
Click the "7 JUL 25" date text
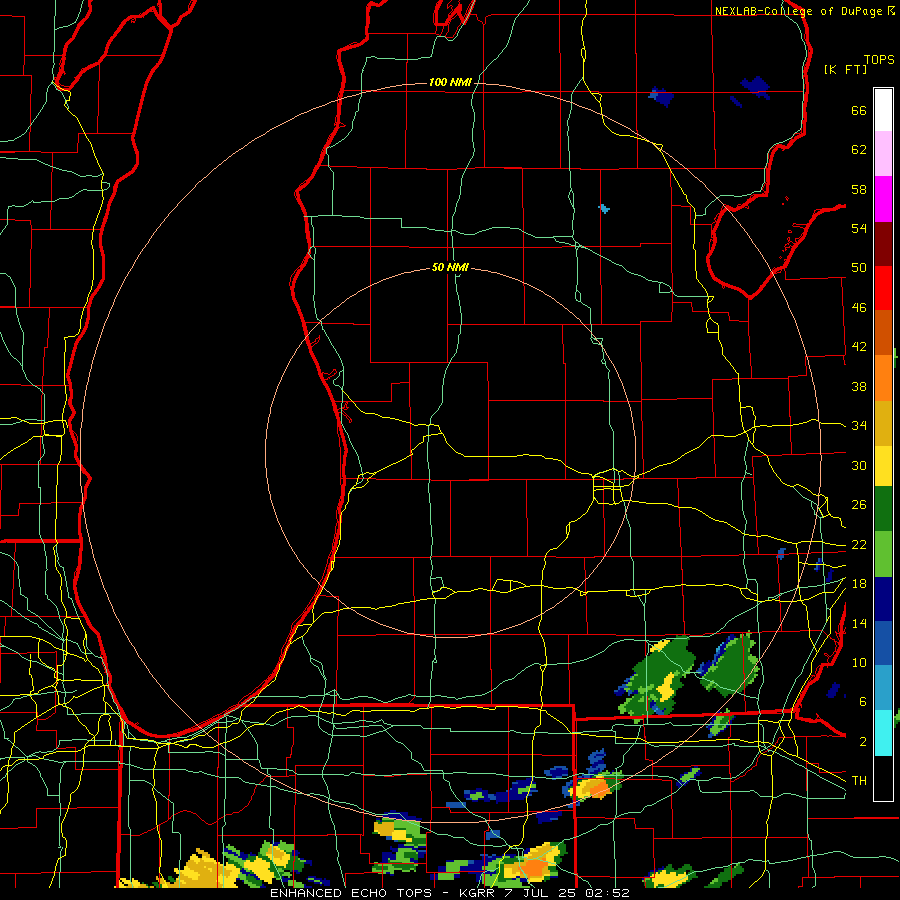click(541, 893)
